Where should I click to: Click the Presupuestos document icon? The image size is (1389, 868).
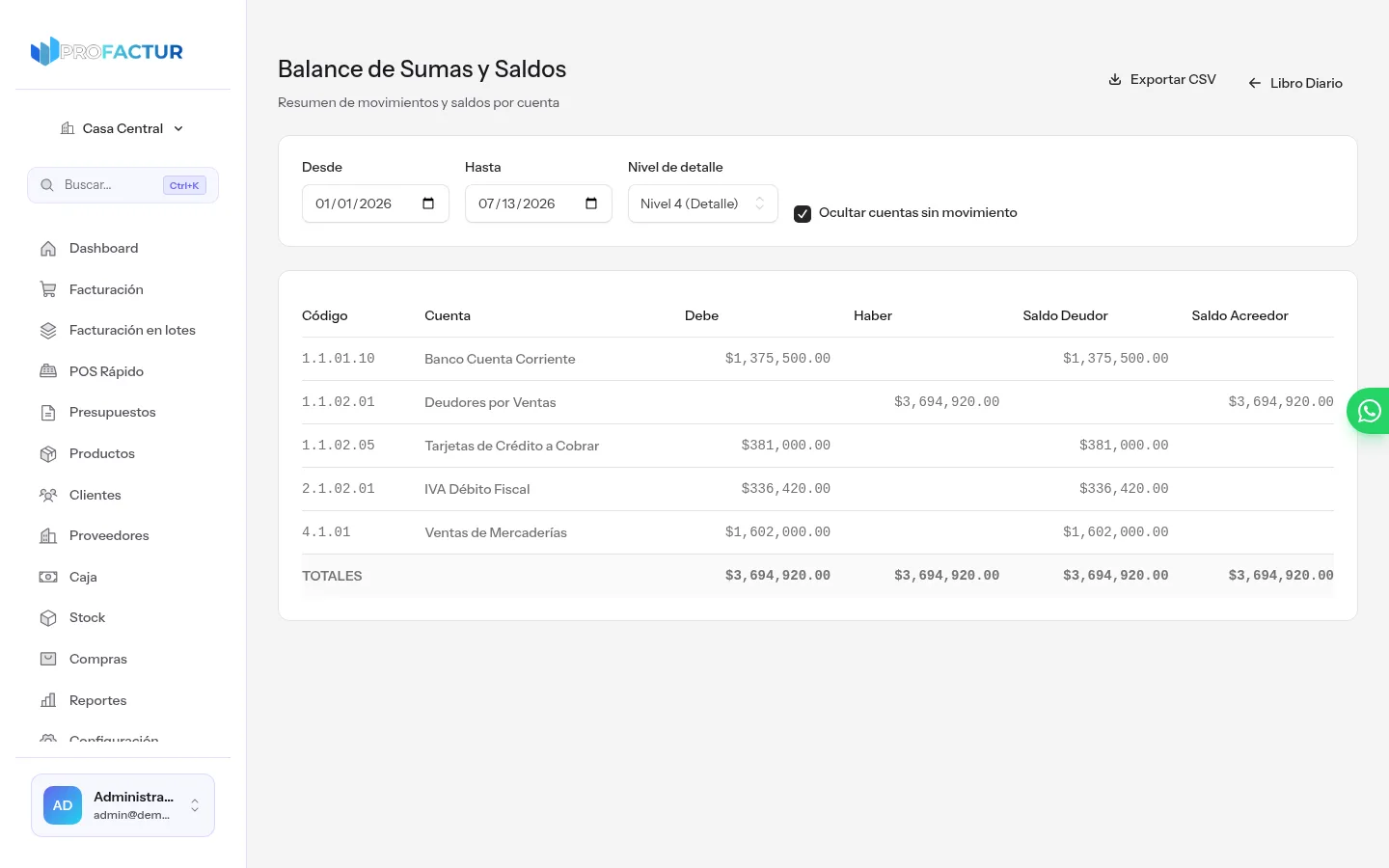48,413
